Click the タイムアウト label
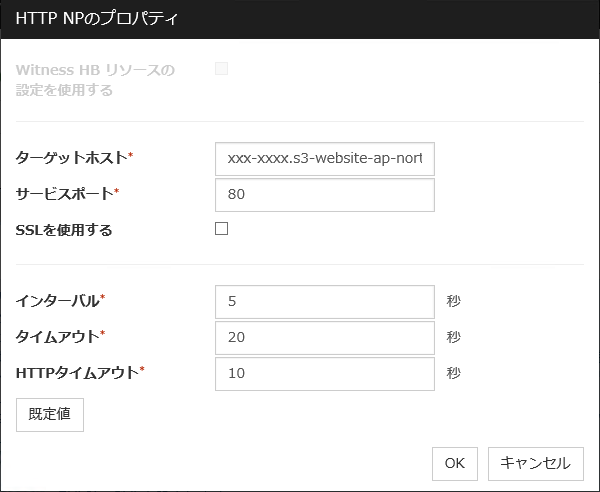Screen dimensions: 600x492 click(x=58, y=337)
